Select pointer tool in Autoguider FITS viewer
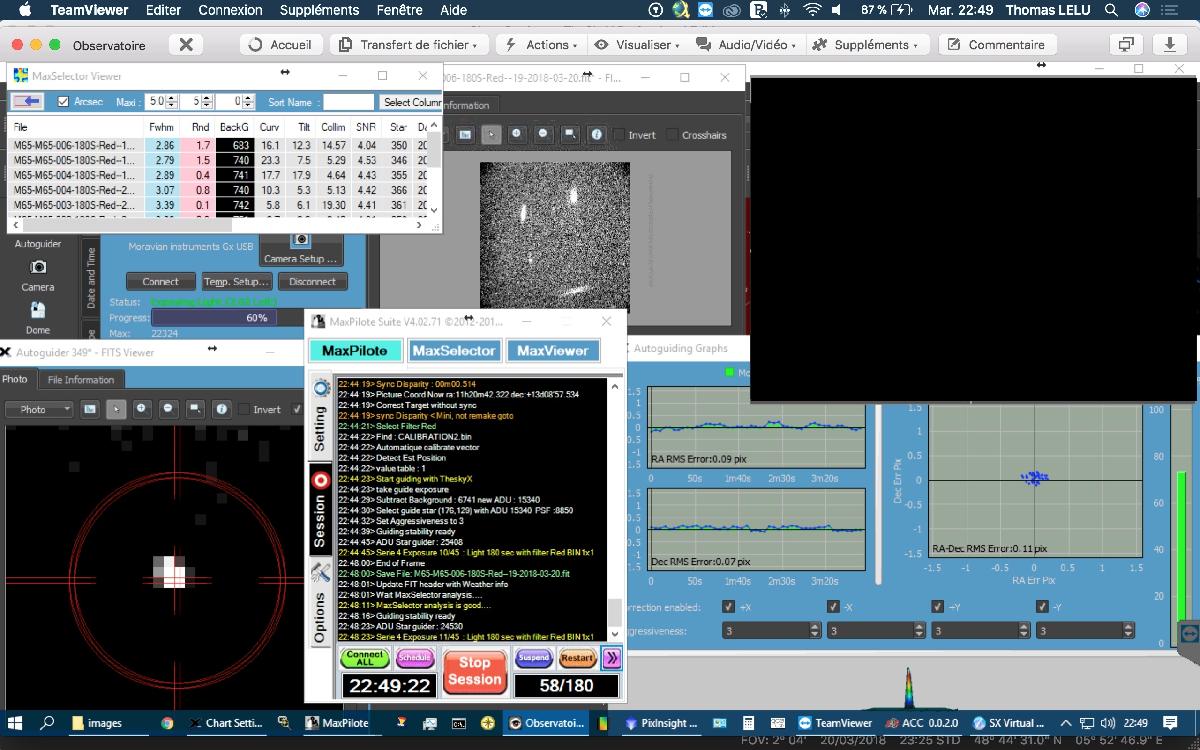Image resolution: width=1200 pixels, height=750 pixels. click(x=116, y=409)
